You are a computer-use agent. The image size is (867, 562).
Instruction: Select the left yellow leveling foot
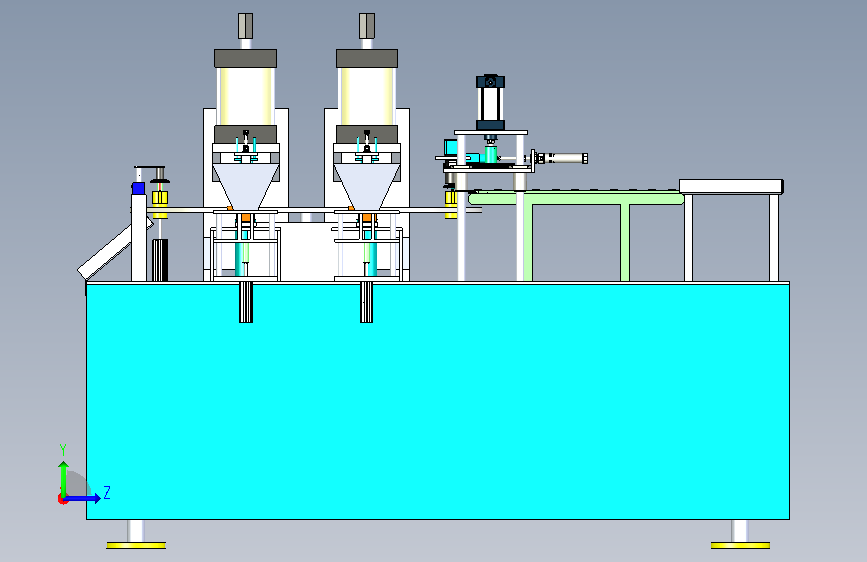pos(136,545)
